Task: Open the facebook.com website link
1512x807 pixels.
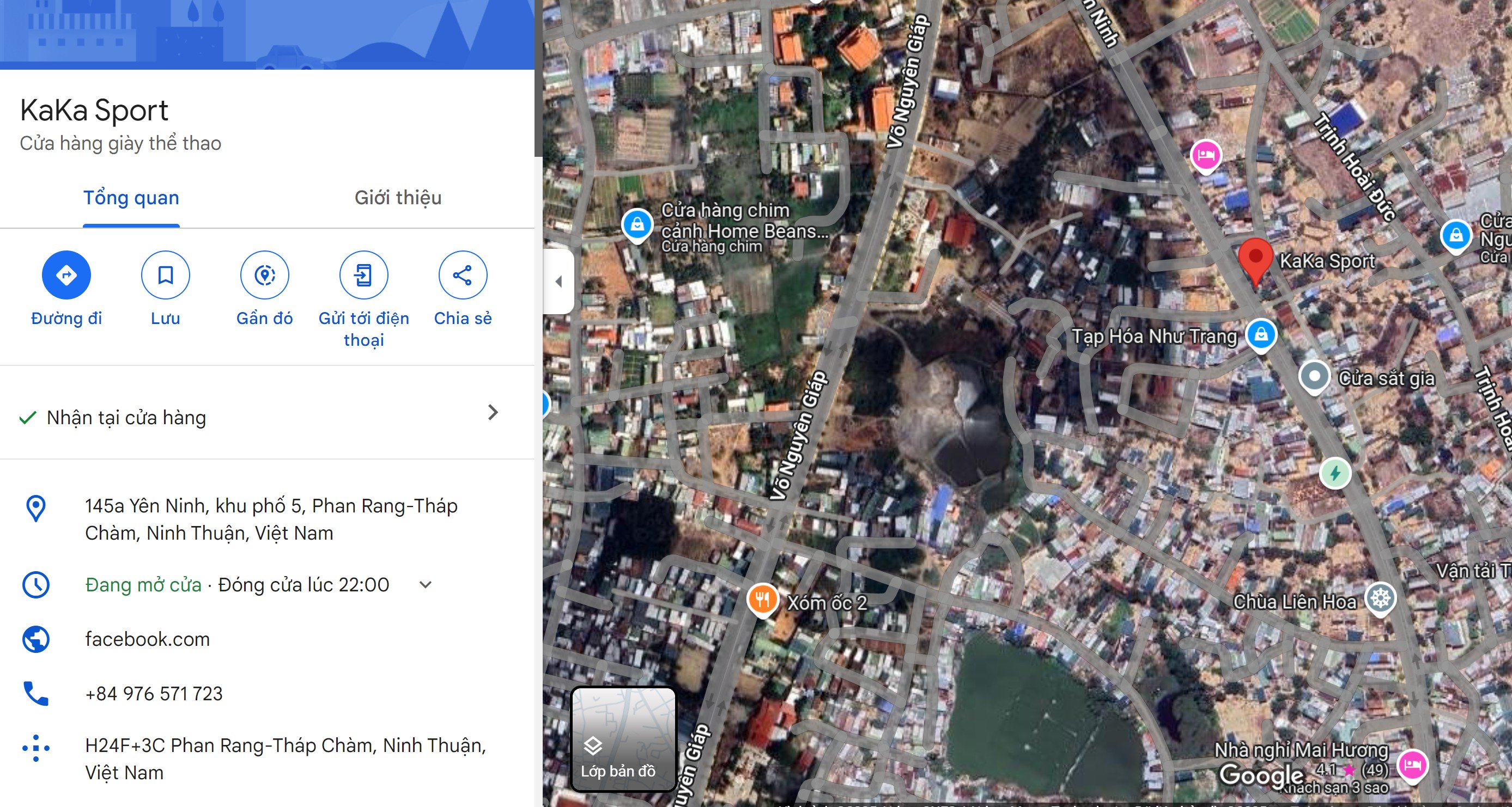Action: point(147,639)
